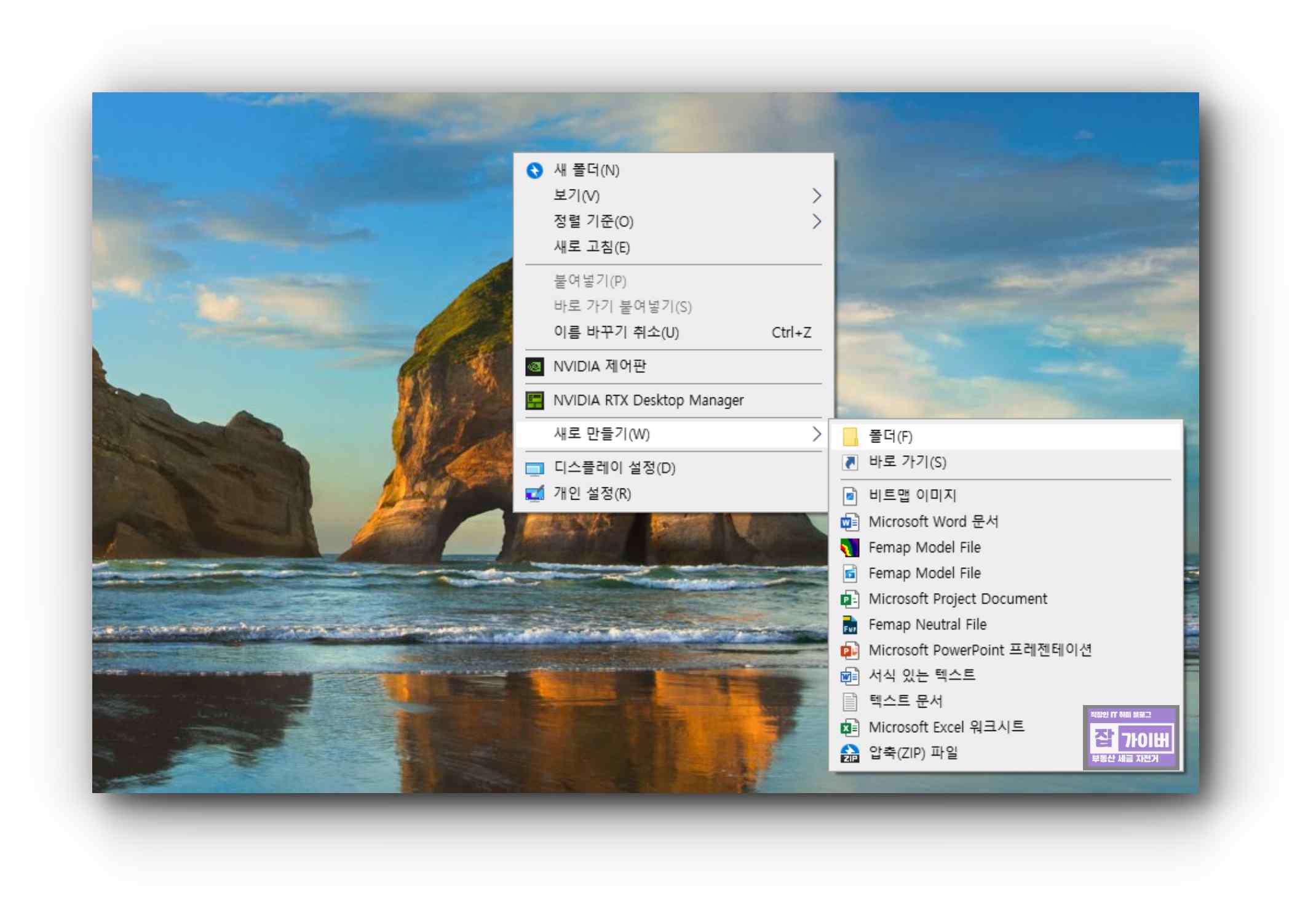This screenshot has height=910, width=1316.
Task: Click the blue icon beside 새 폴더(N)
Action: pyautogui.click(x=534, y=170)
